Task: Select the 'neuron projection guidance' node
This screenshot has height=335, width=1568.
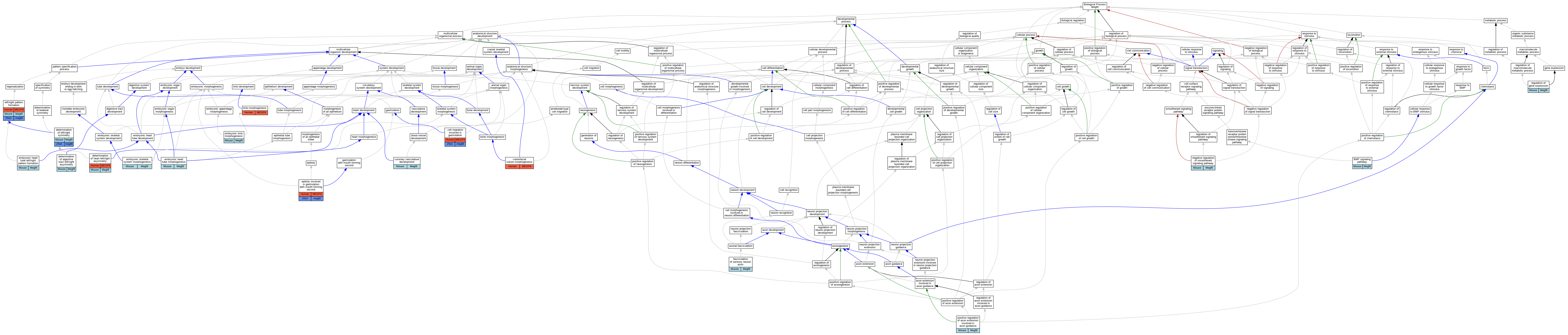Action: point(901,246)
